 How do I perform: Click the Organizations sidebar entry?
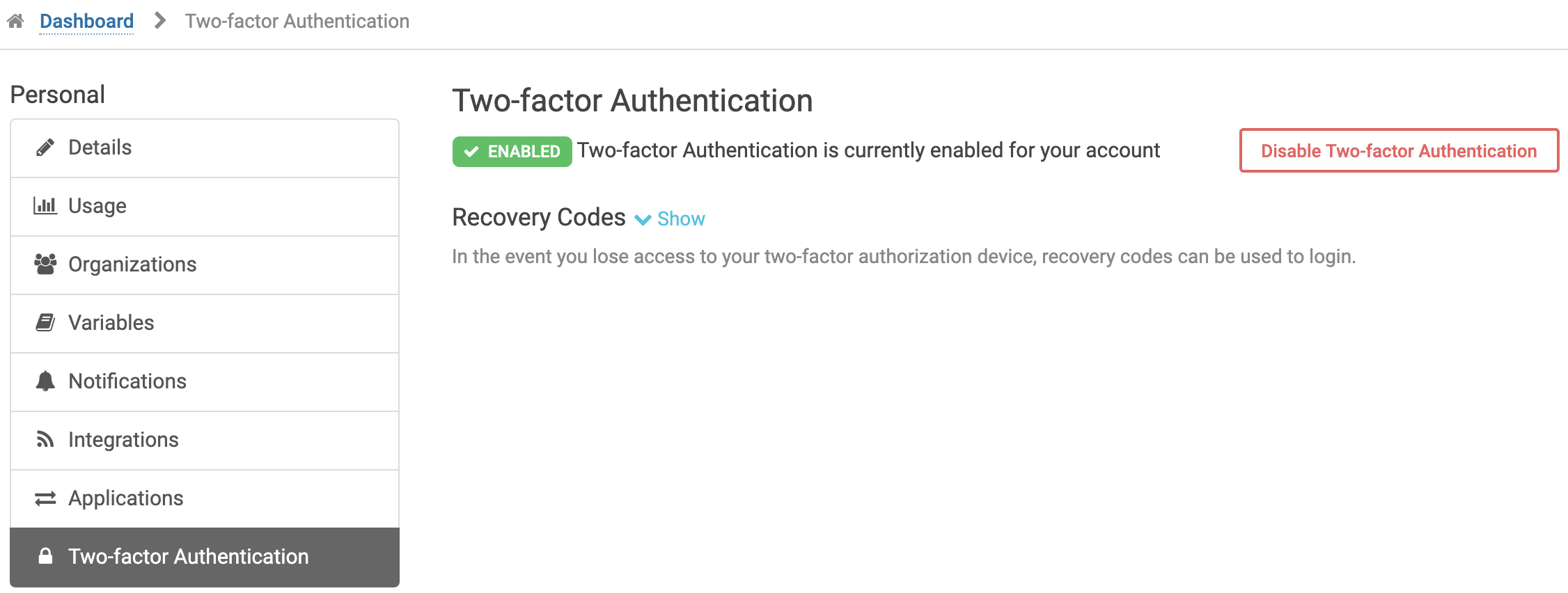(x=132, y=264)
